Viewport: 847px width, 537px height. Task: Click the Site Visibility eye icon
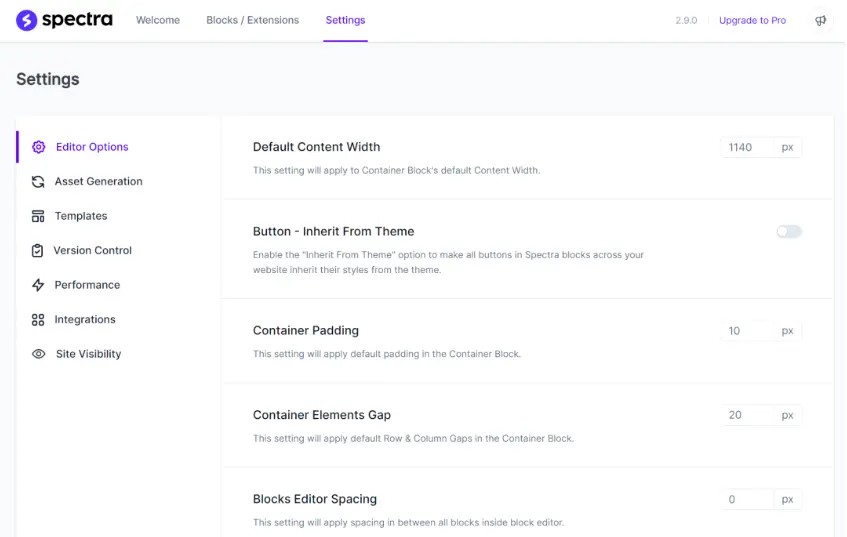(38, 354)
